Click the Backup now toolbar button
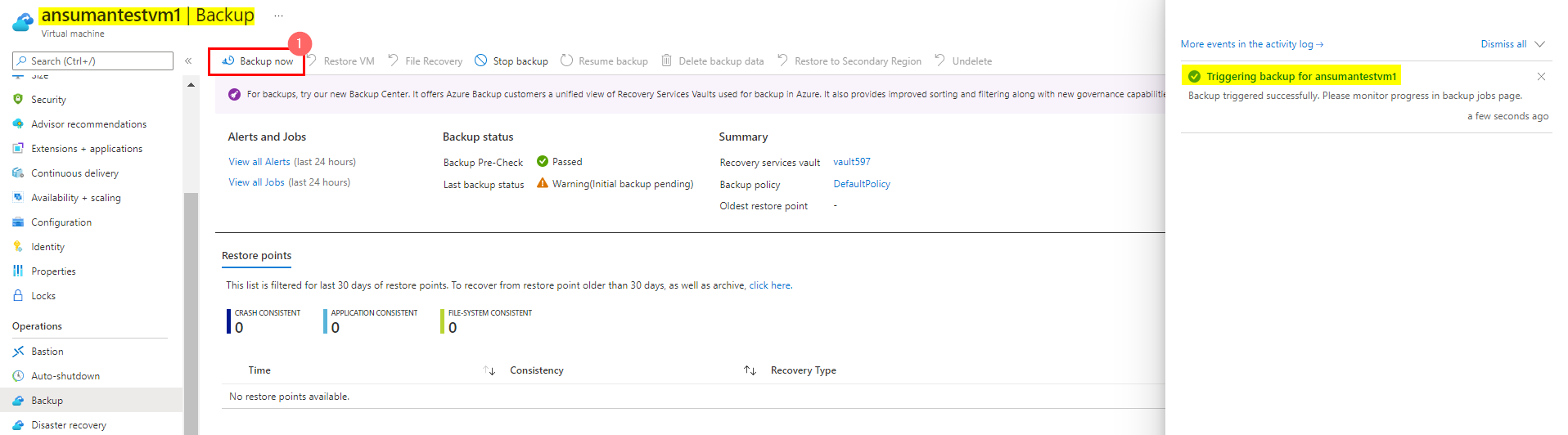Image resolution: width=1568 pixels, height=435 pixels. (x=257, y=61)
